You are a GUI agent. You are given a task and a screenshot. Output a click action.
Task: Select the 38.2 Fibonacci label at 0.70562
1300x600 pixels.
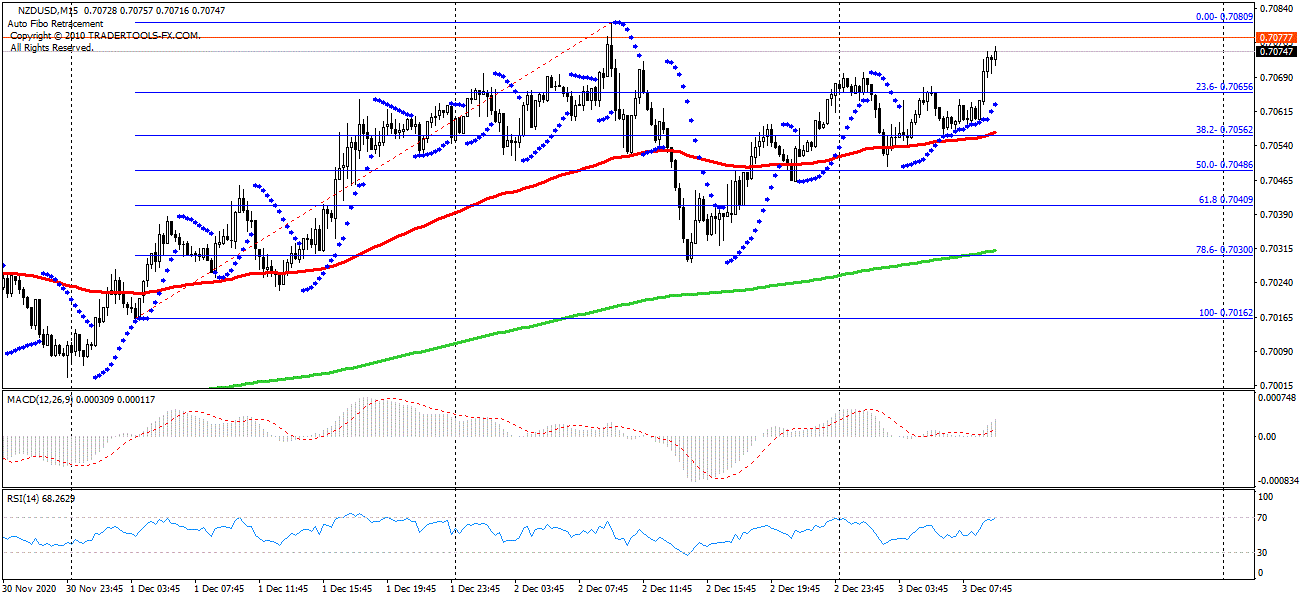coord(1225,130)
